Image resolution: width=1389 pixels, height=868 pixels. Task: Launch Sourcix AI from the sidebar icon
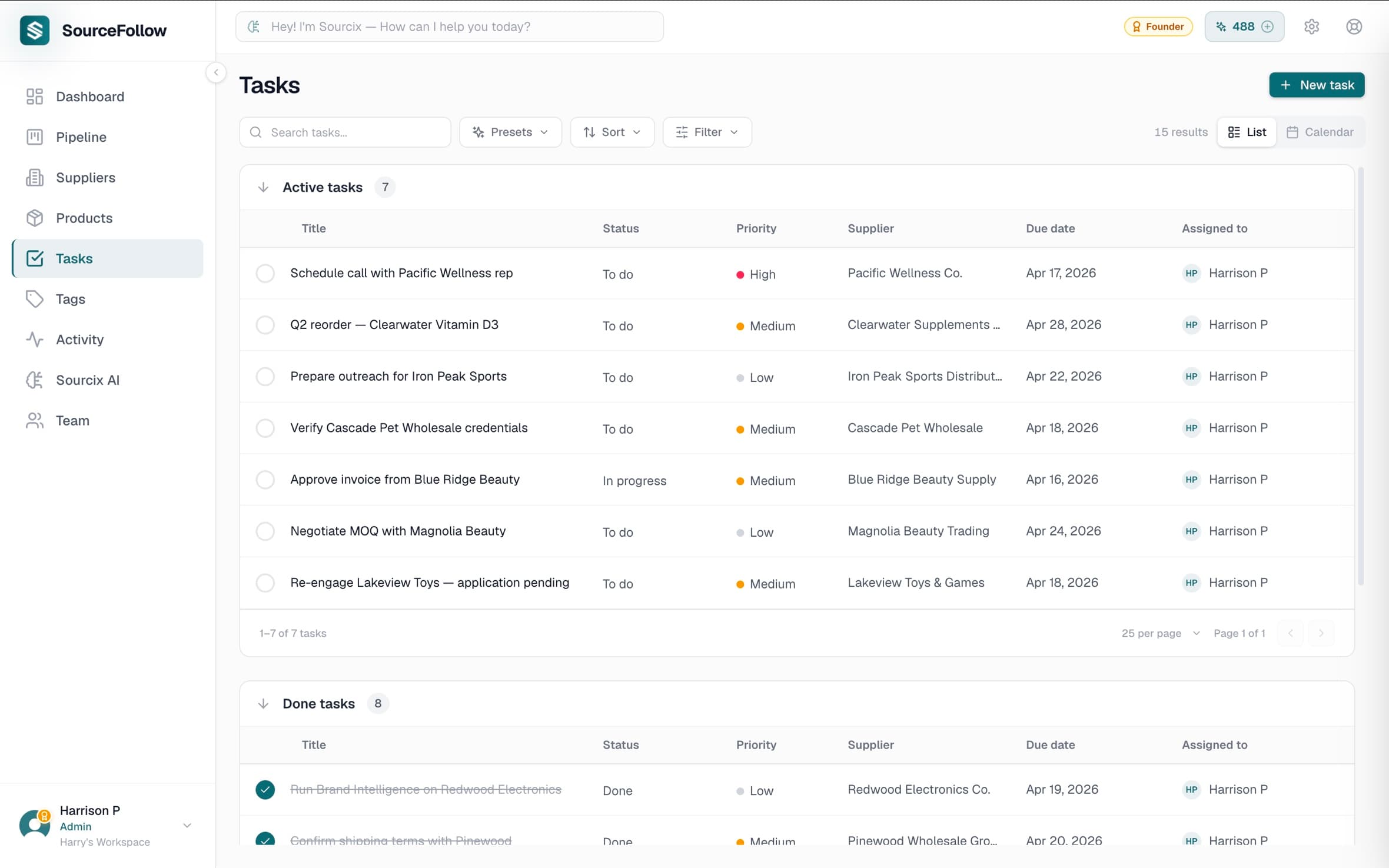(x=34, y=380)
